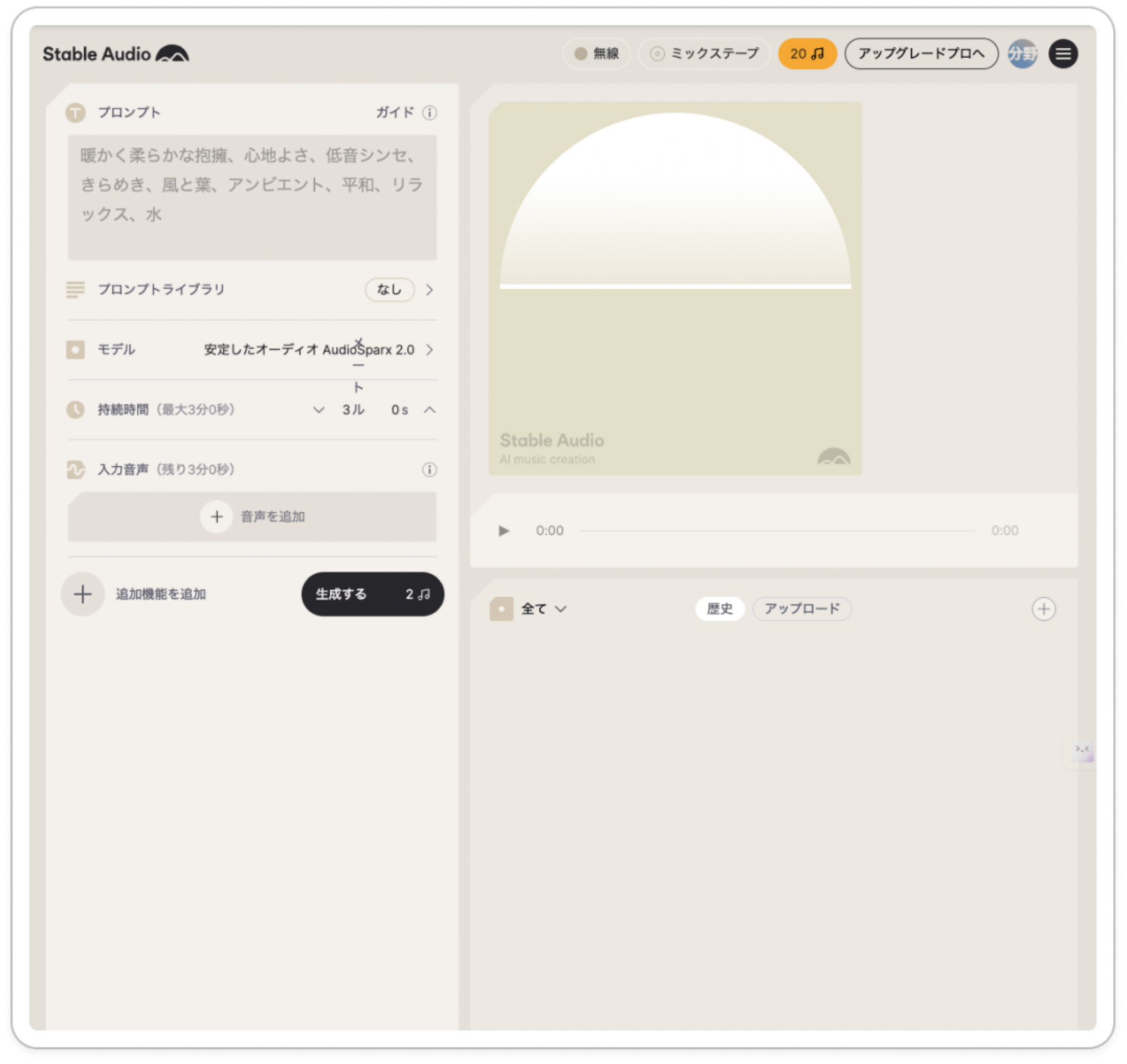Image resolution: width=1127 pixels, height=1064 pixels.
Task: Click the 入力音声 info icon
Action: pos(430,470)
